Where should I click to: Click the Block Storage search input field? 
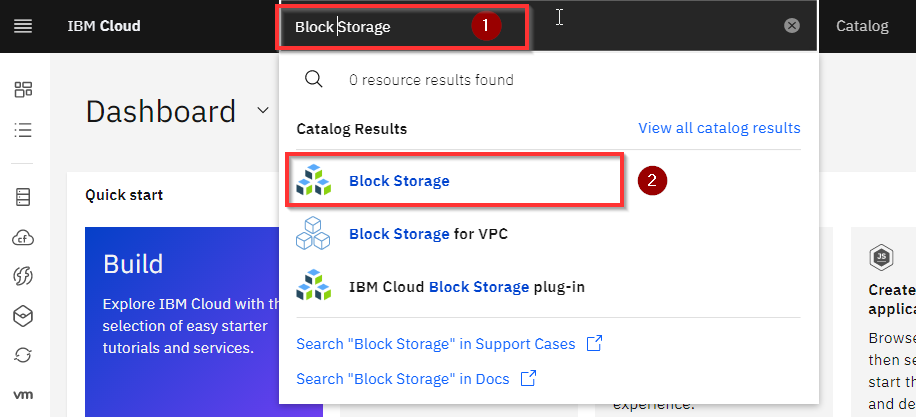[404, 27]
